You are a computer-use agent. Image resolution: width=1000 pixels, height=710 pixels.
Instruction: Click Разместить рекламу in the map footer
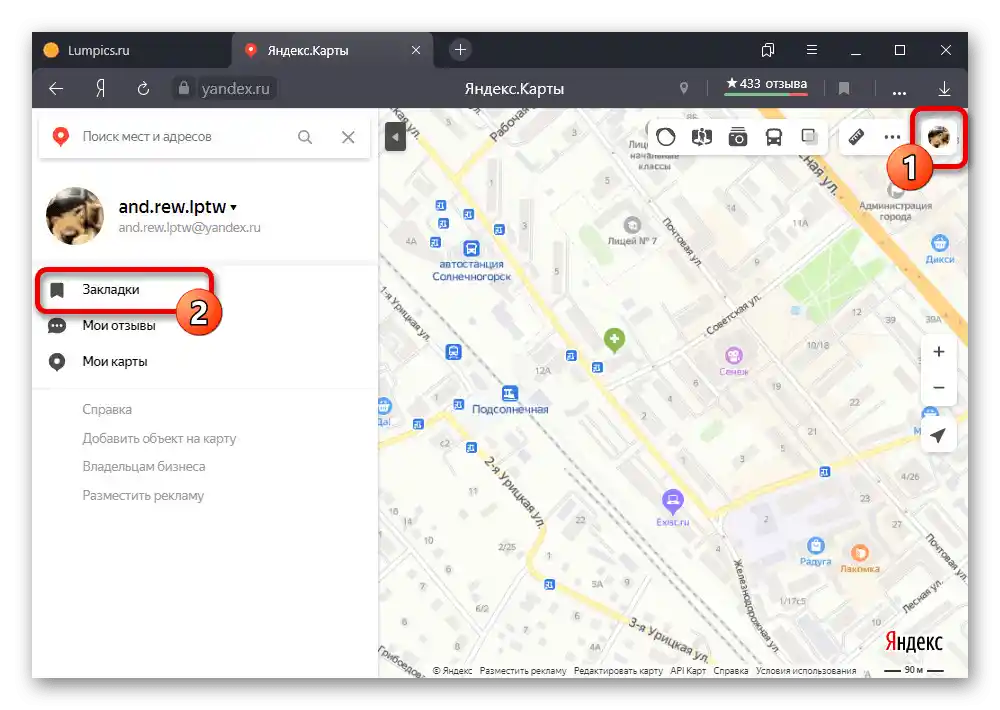523,670
